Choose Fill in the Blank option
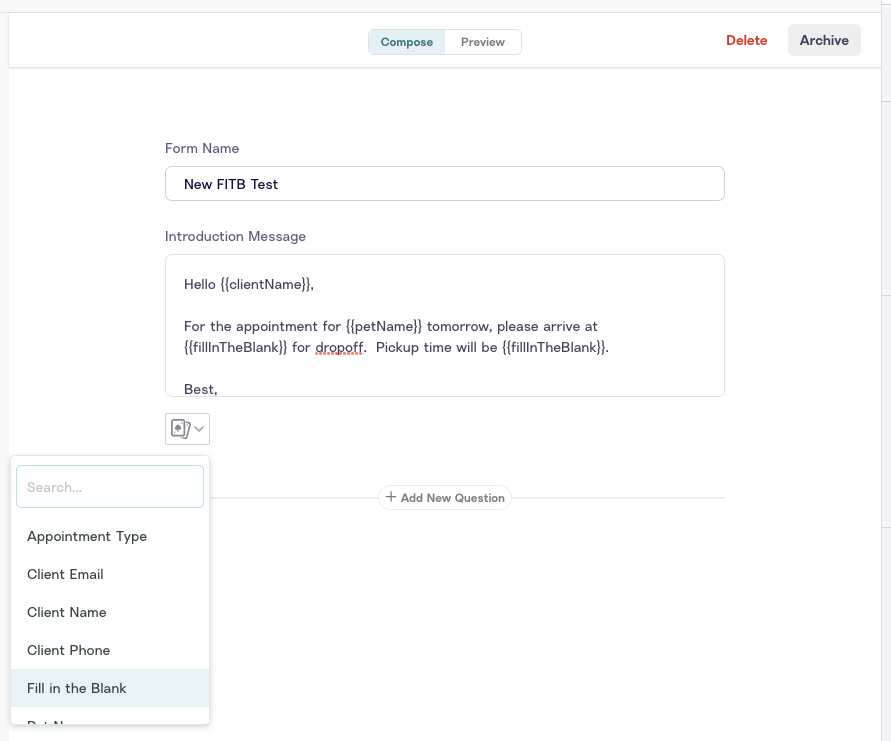 tap(77, 688)
